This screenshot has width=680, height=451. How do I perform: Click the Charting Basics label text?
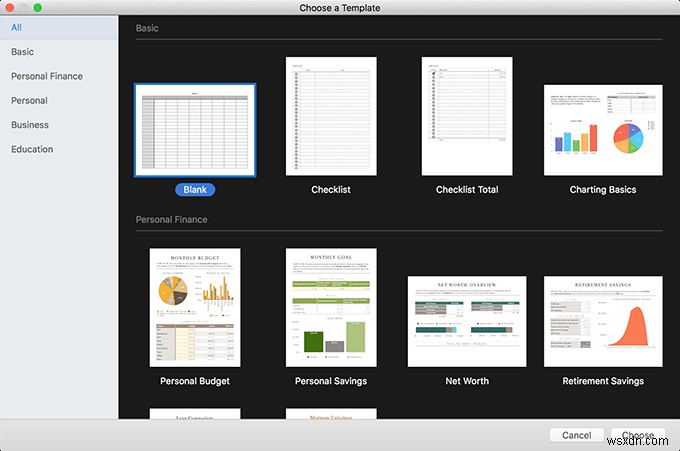603,190
